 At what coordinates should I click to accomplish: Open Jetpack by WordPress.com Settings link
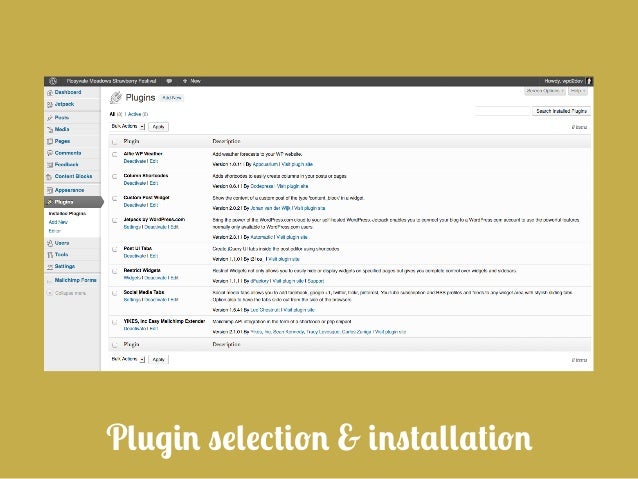pos(132,227)
